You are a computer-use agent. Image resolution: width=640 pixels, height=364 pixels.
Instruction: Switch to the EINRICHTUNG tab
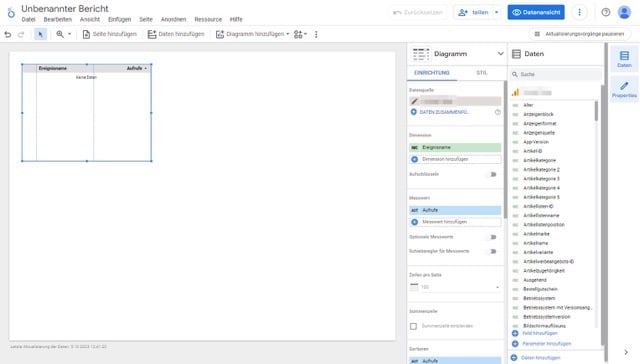click(x=432, y=73)
